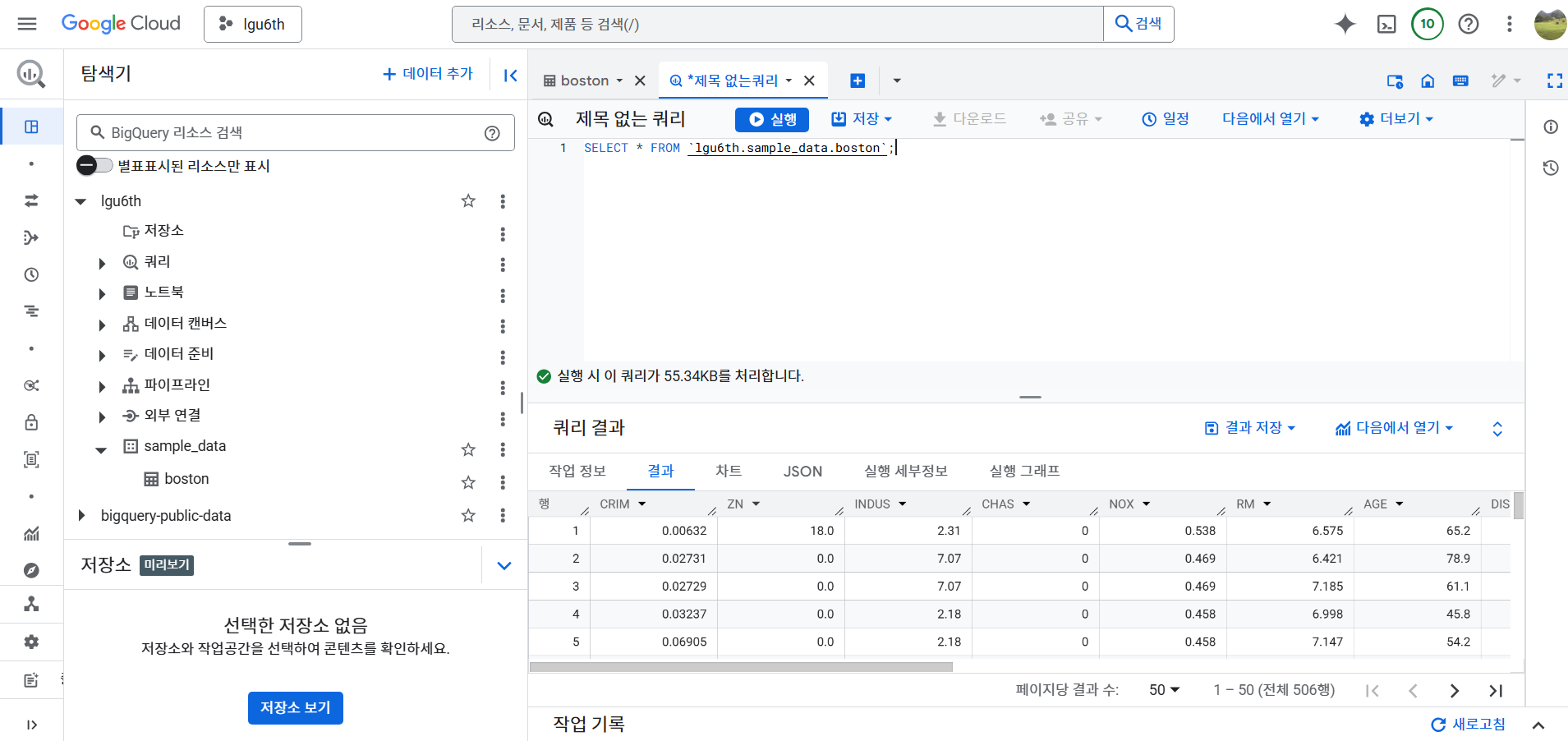The height and width of the screenshot is (741, 1568).
Task: Click 데이터 추가 add data button
Action: pyautogui.click(x=428, y=74)
